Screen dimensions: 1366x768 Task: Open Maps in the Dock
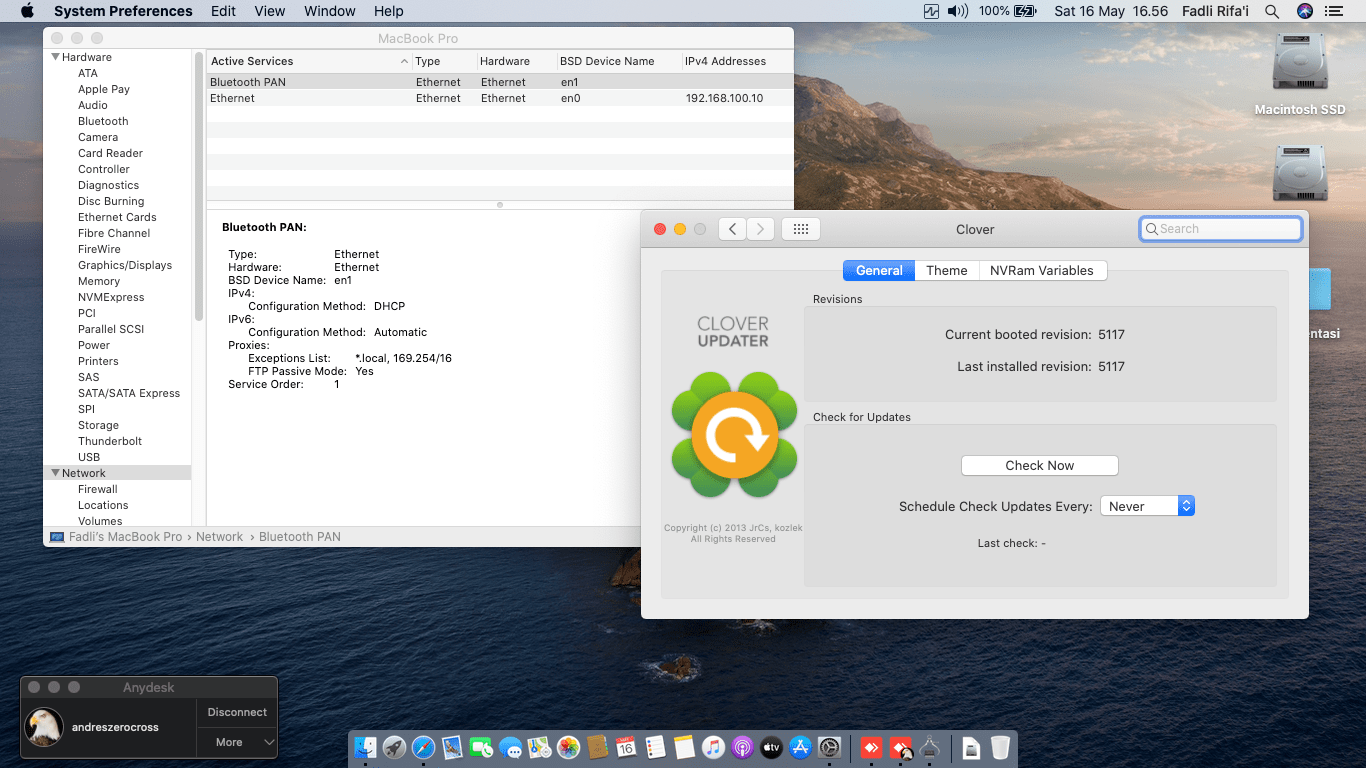(540, 747)
